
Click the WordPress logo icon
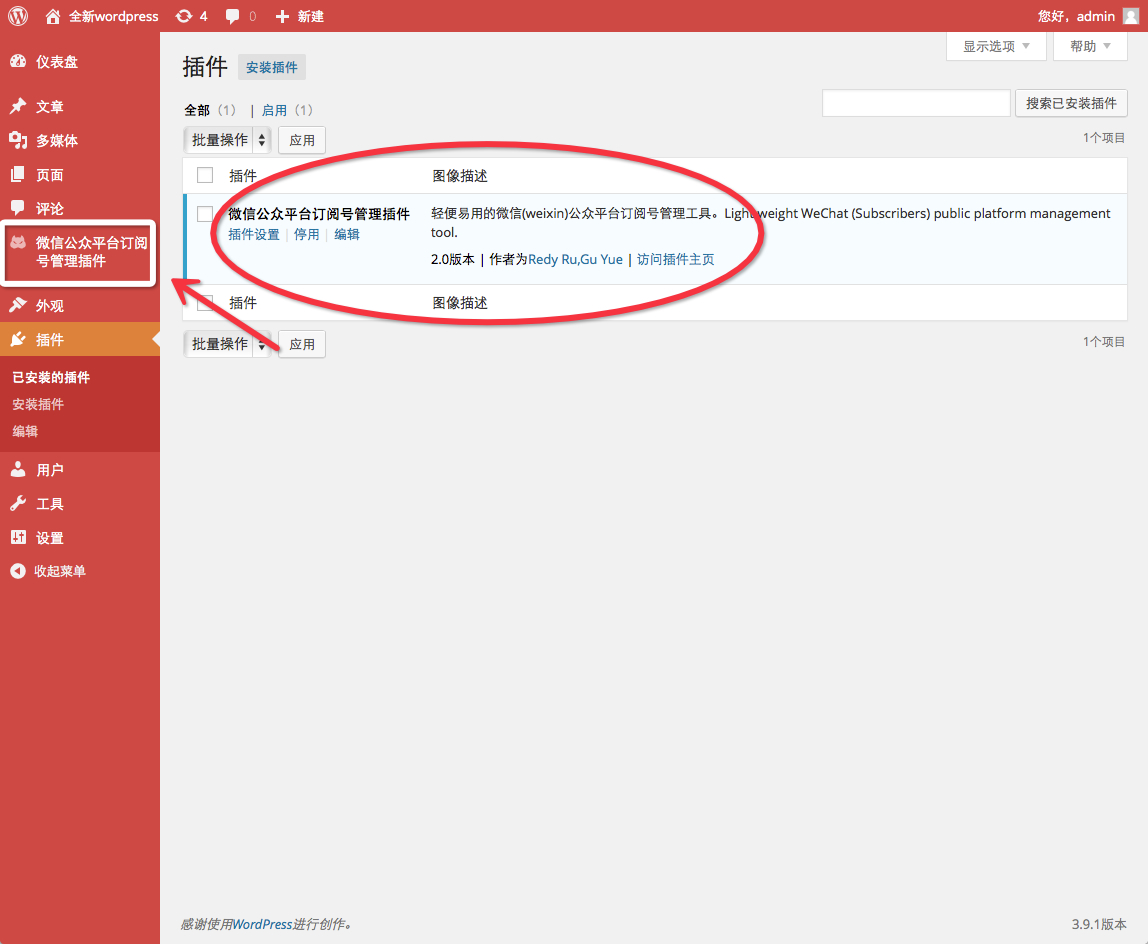(x=18, y=15)
